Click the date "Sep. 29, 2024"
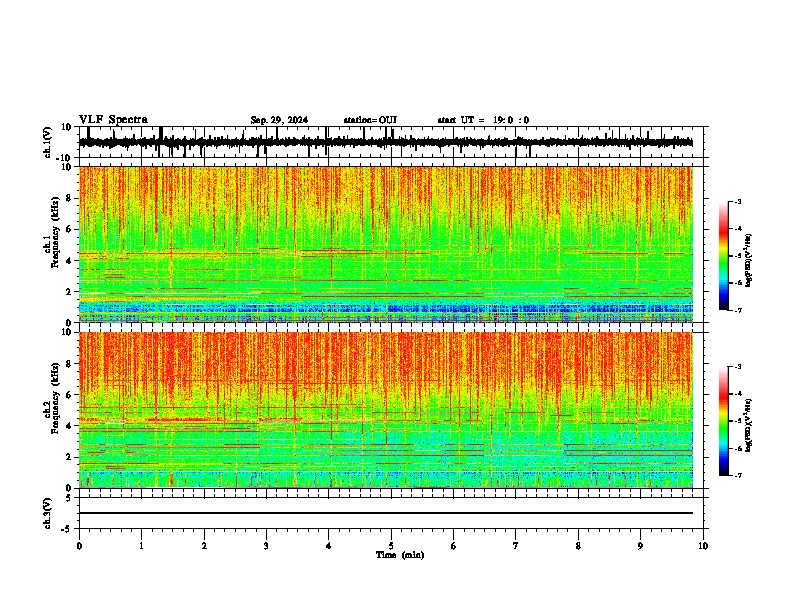 [279, 120]
